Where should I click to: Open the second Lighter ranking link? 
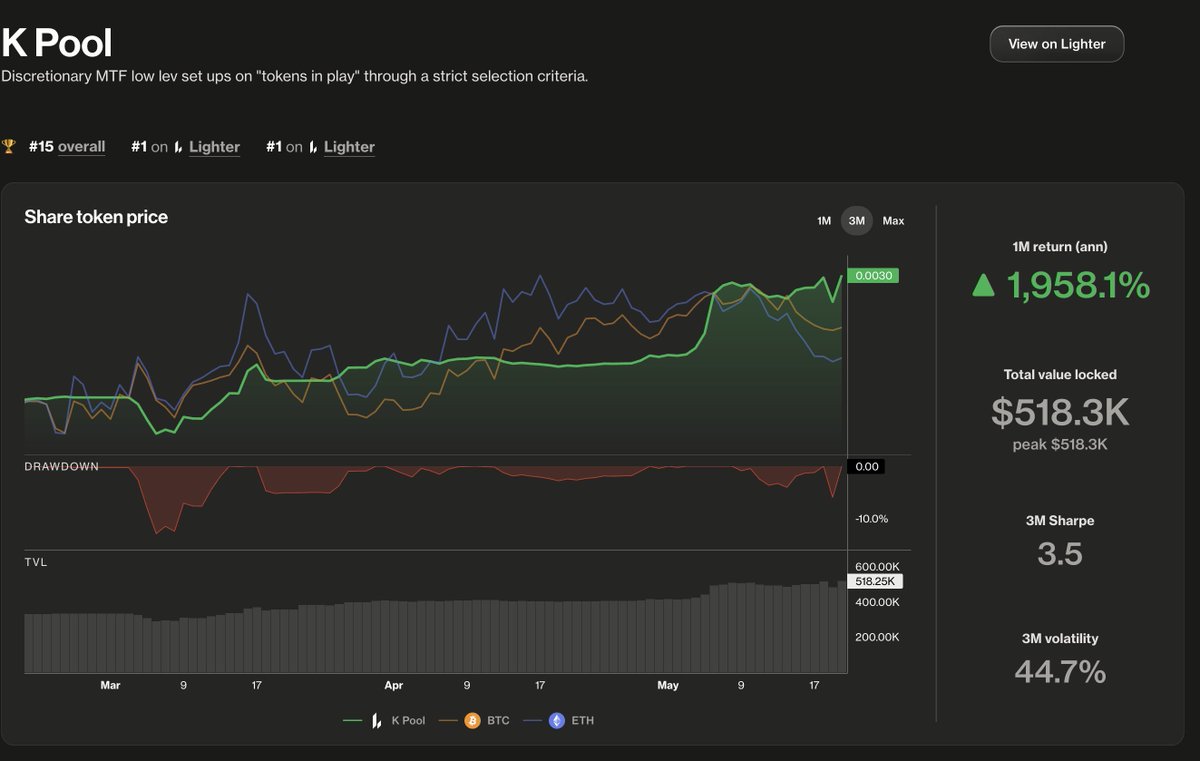coord(349,147)
